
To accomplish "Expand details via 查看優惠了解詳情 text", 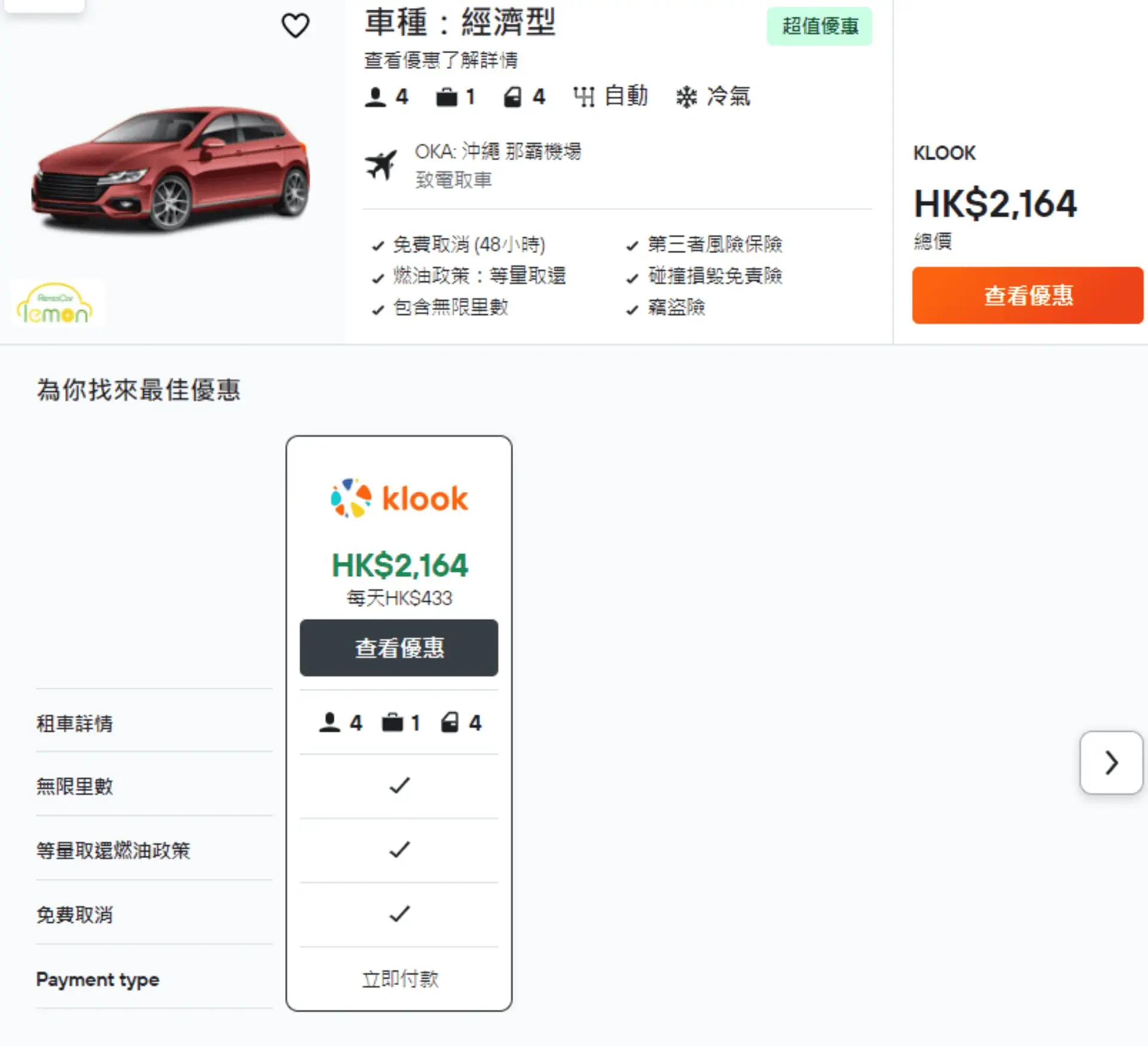I will (441, 60).
